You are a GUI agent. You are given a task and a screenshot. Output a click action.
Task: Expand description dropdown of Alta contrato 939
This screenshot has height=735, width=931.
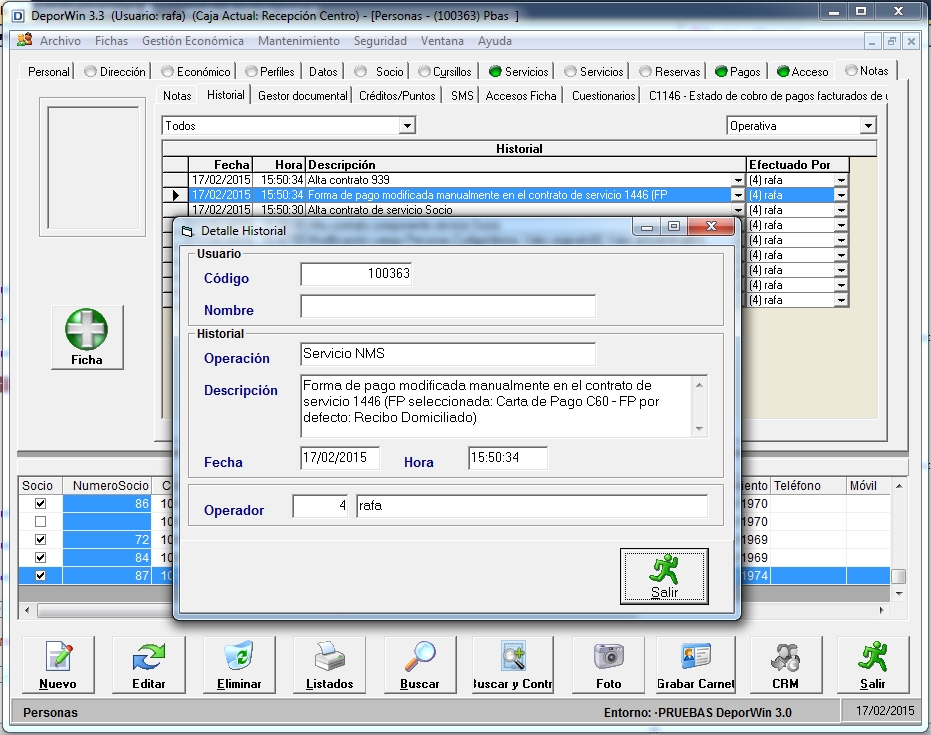click(738, 180)
